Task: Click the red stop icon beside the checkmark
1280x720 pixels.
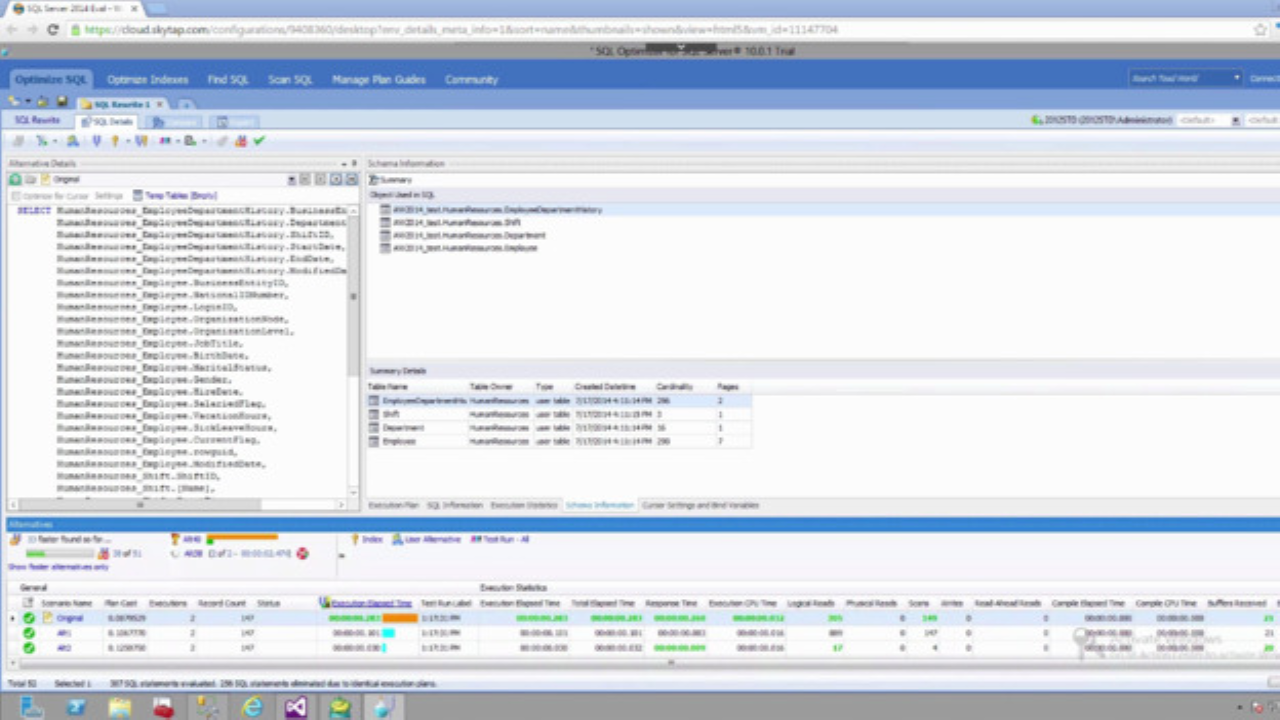Action: (x=241, y=141)
